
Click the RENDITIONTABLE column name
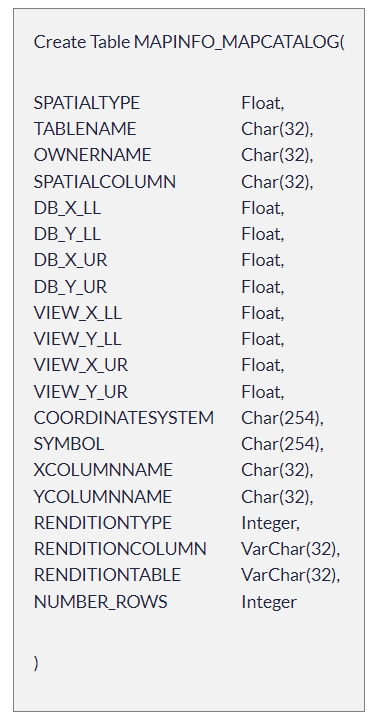pyautogui.click(x=107, y=575)
